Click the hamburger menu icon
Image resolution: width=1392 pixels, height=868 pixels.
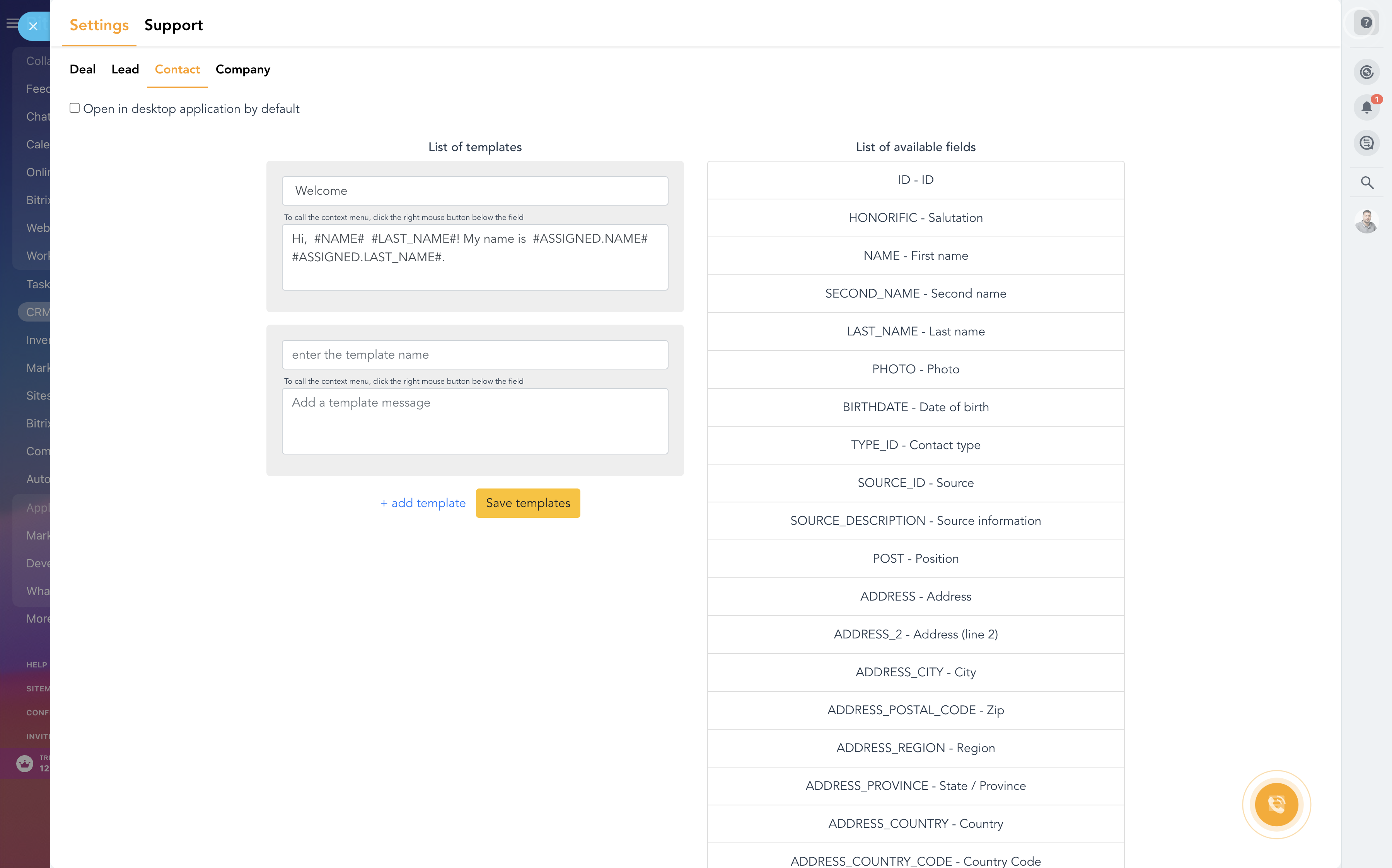tap(12, 24)
